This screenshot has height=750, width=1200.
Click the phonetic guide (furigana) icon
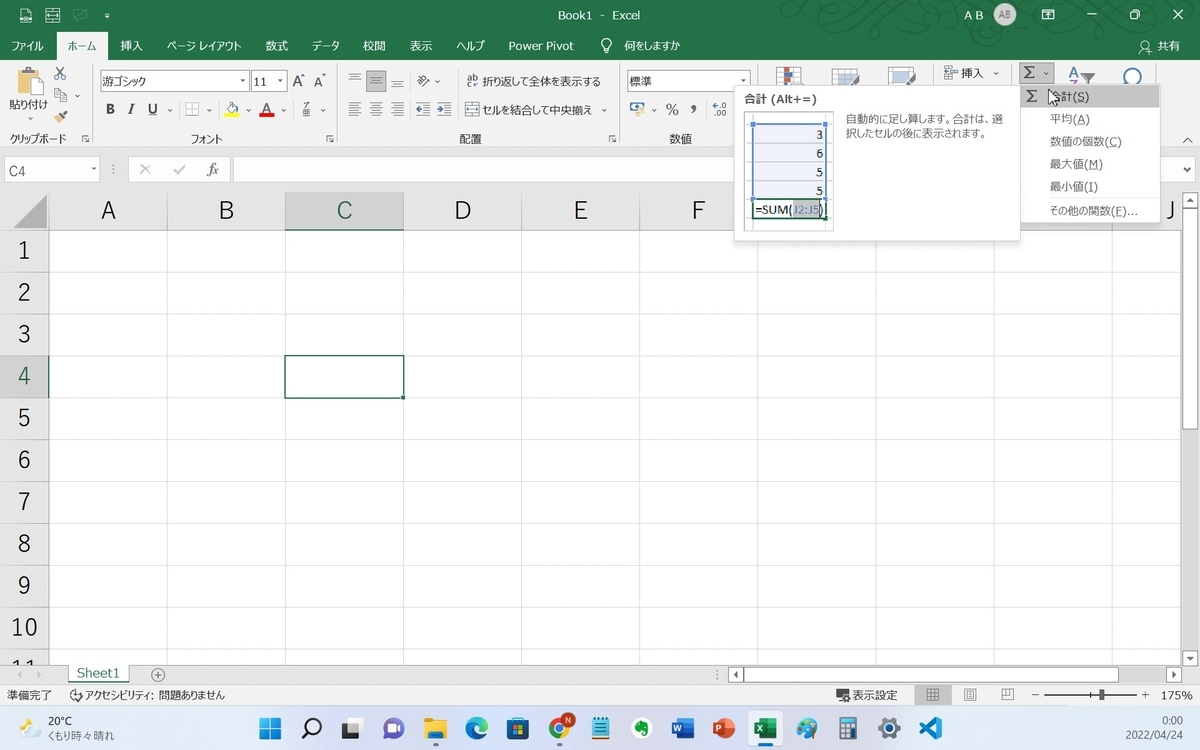point(306,110)
